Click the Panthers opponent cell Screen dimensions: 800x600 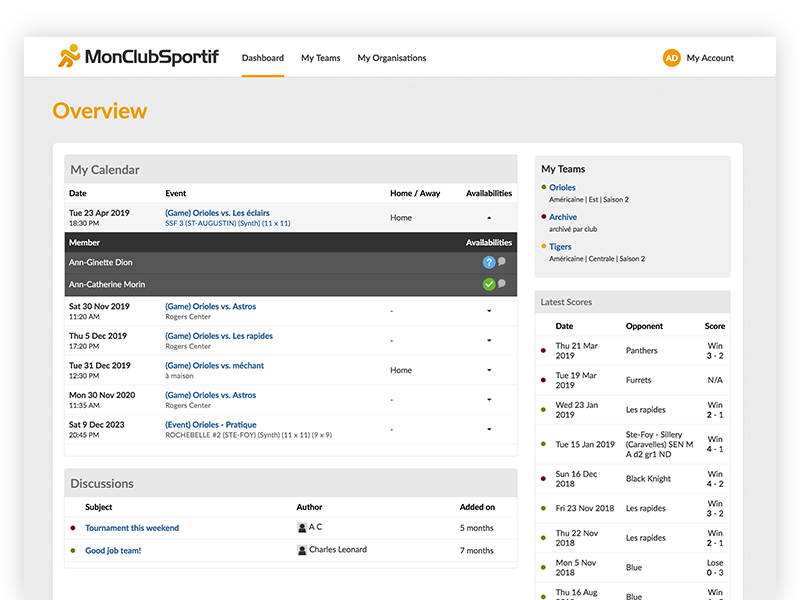pyautogui.click(x=641, y=351)
